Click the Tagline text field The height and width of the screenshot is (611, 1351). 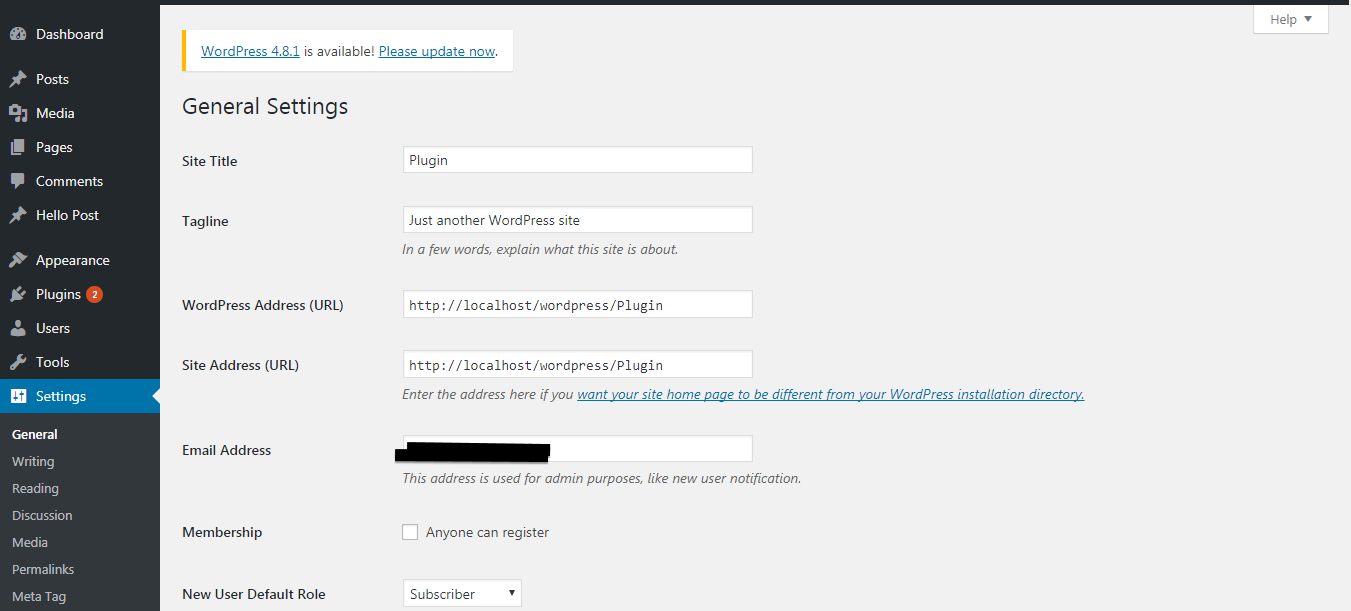[x=578, y=220]
